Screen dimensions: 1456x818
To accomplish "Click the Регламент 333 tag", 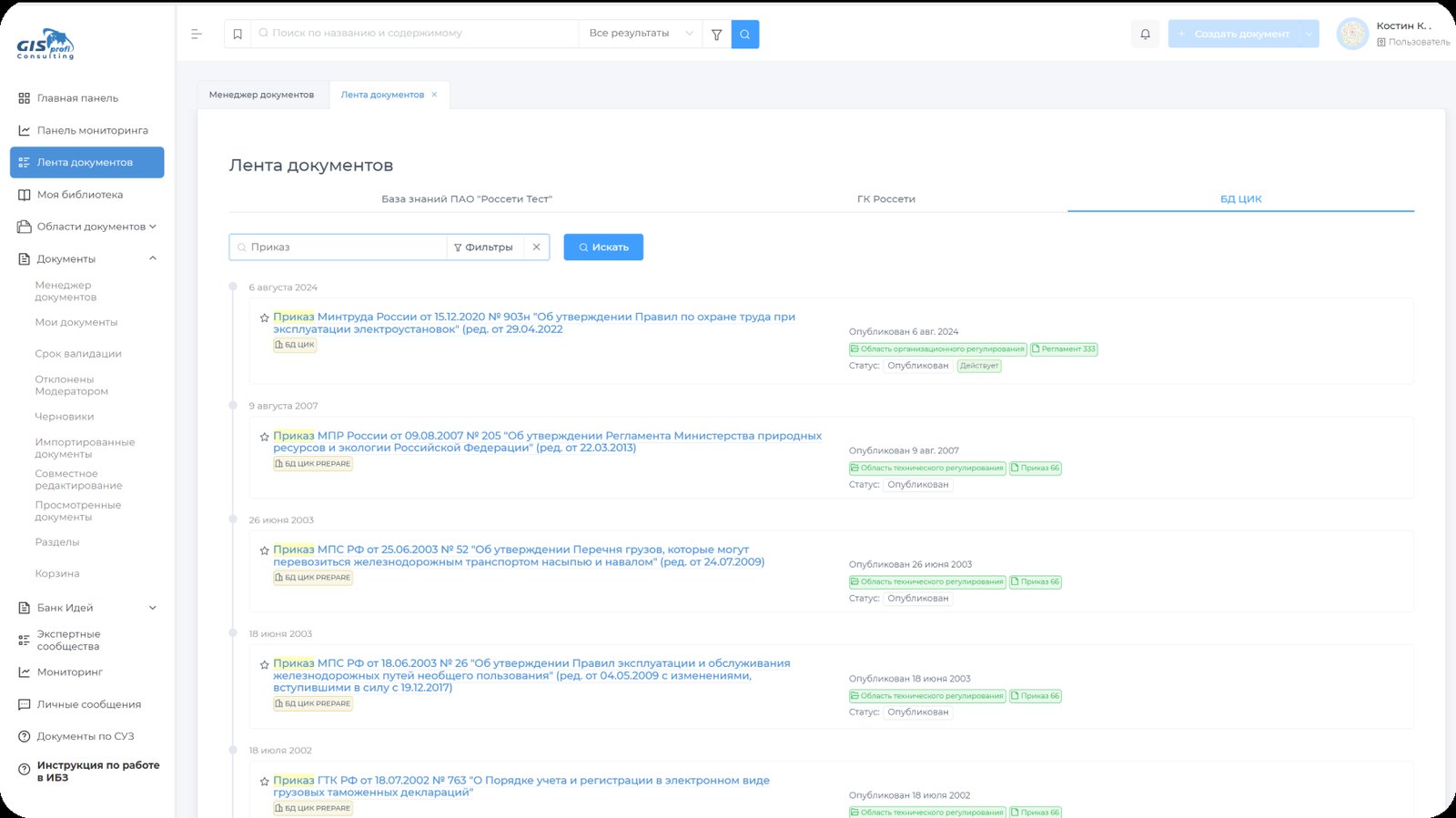I will 1064,349.
